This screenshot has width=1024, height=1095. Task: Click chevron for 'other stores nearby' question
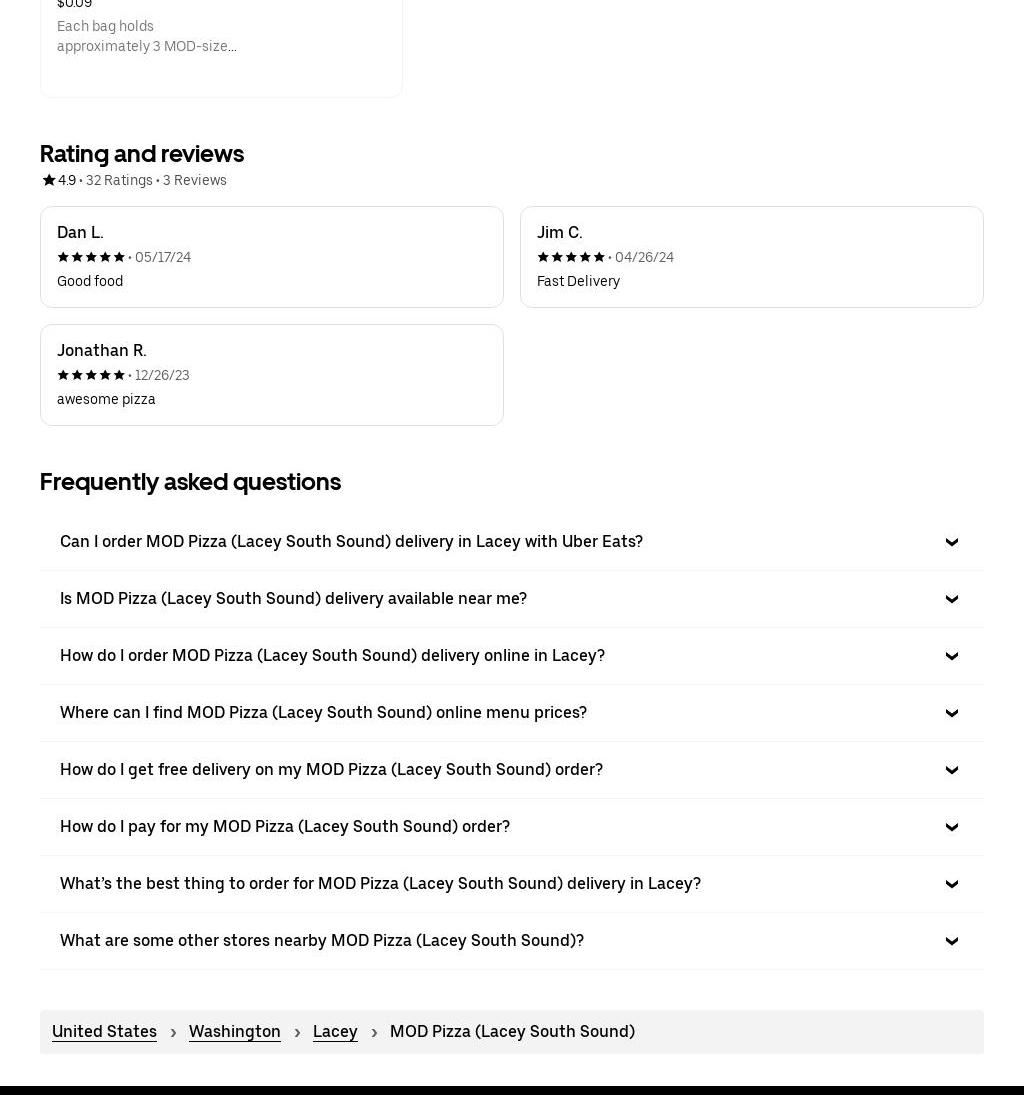(951, 941)
